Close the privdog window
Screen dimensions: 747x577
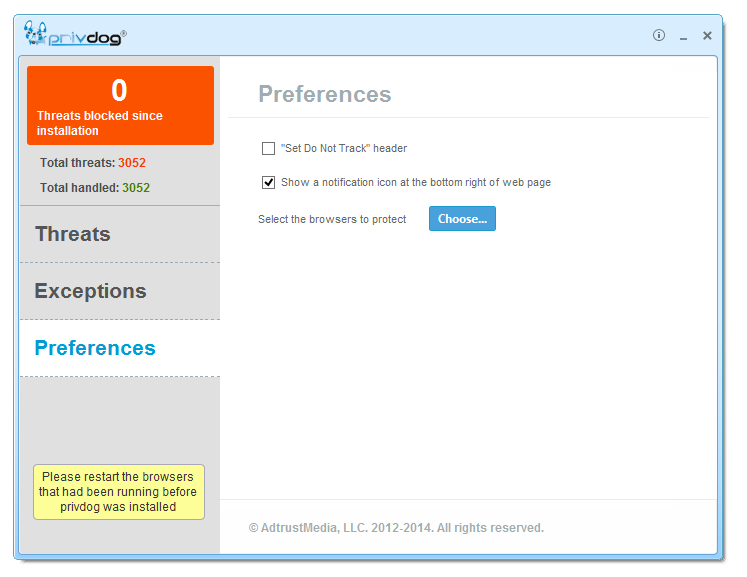[707, 35]
